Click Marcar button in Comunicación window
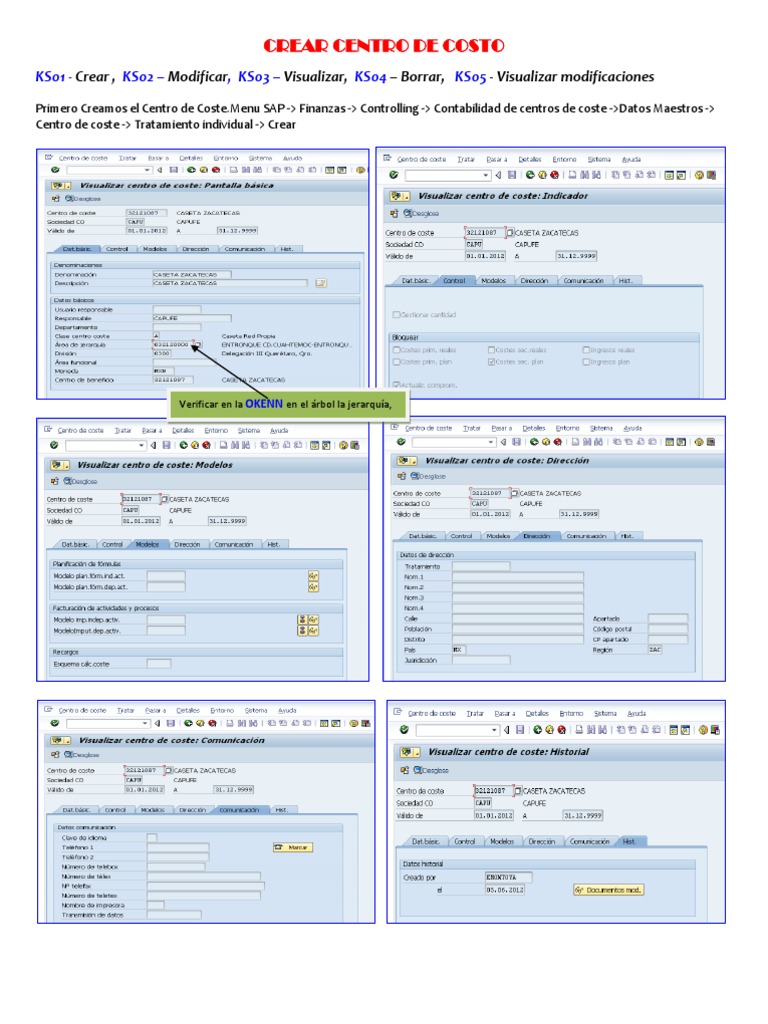Image resolution: width=768 pixels, height=1024 pixels. (x=293, y=847)
